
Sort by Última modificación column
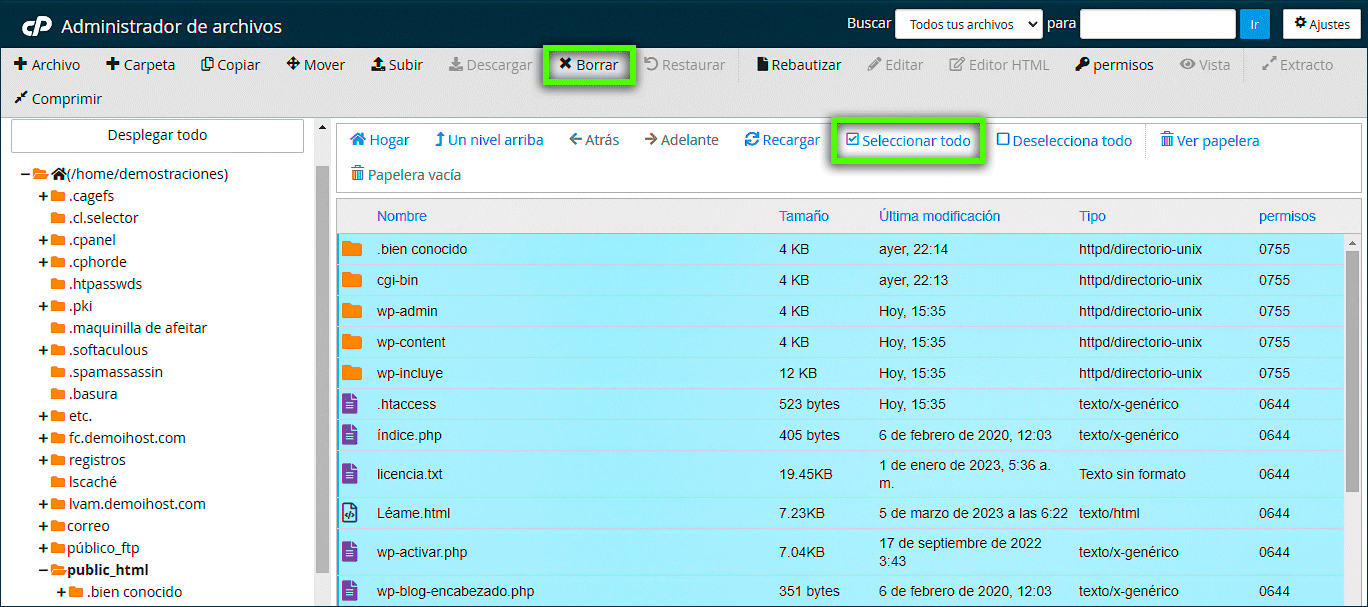(x=939, y=216)
